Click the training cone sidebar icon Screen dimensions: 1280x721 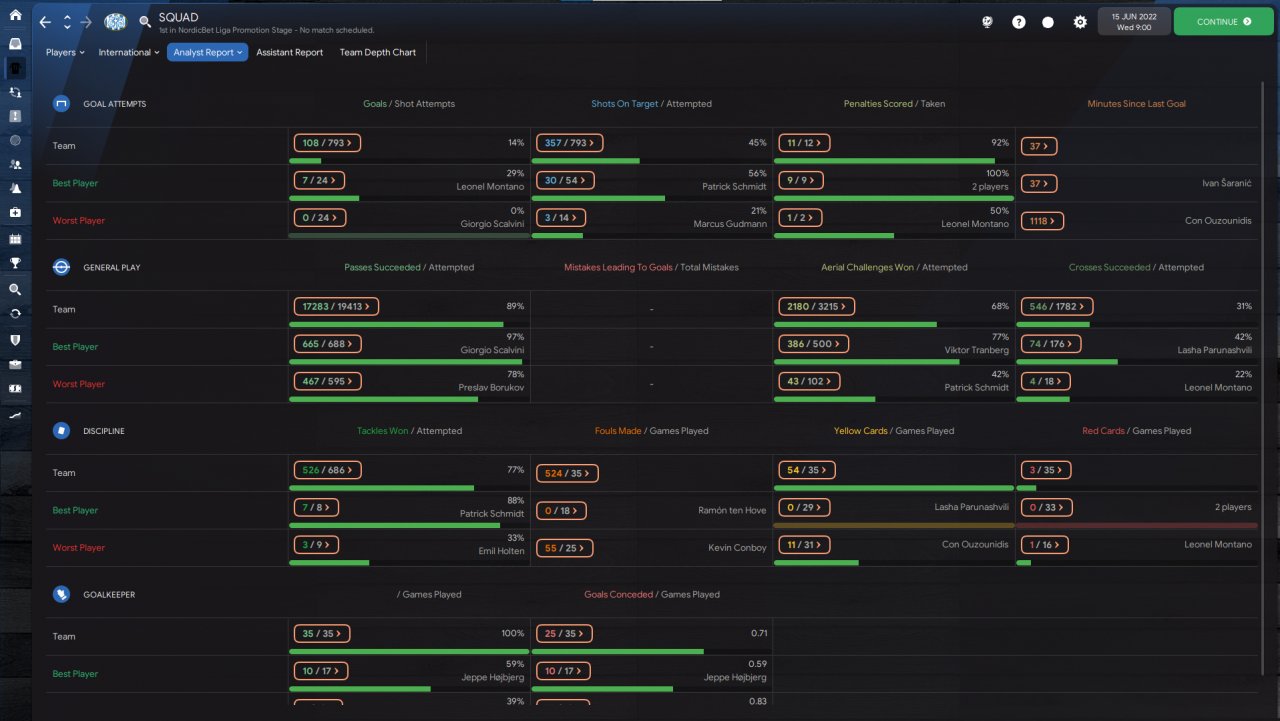[x=15, y=189]
